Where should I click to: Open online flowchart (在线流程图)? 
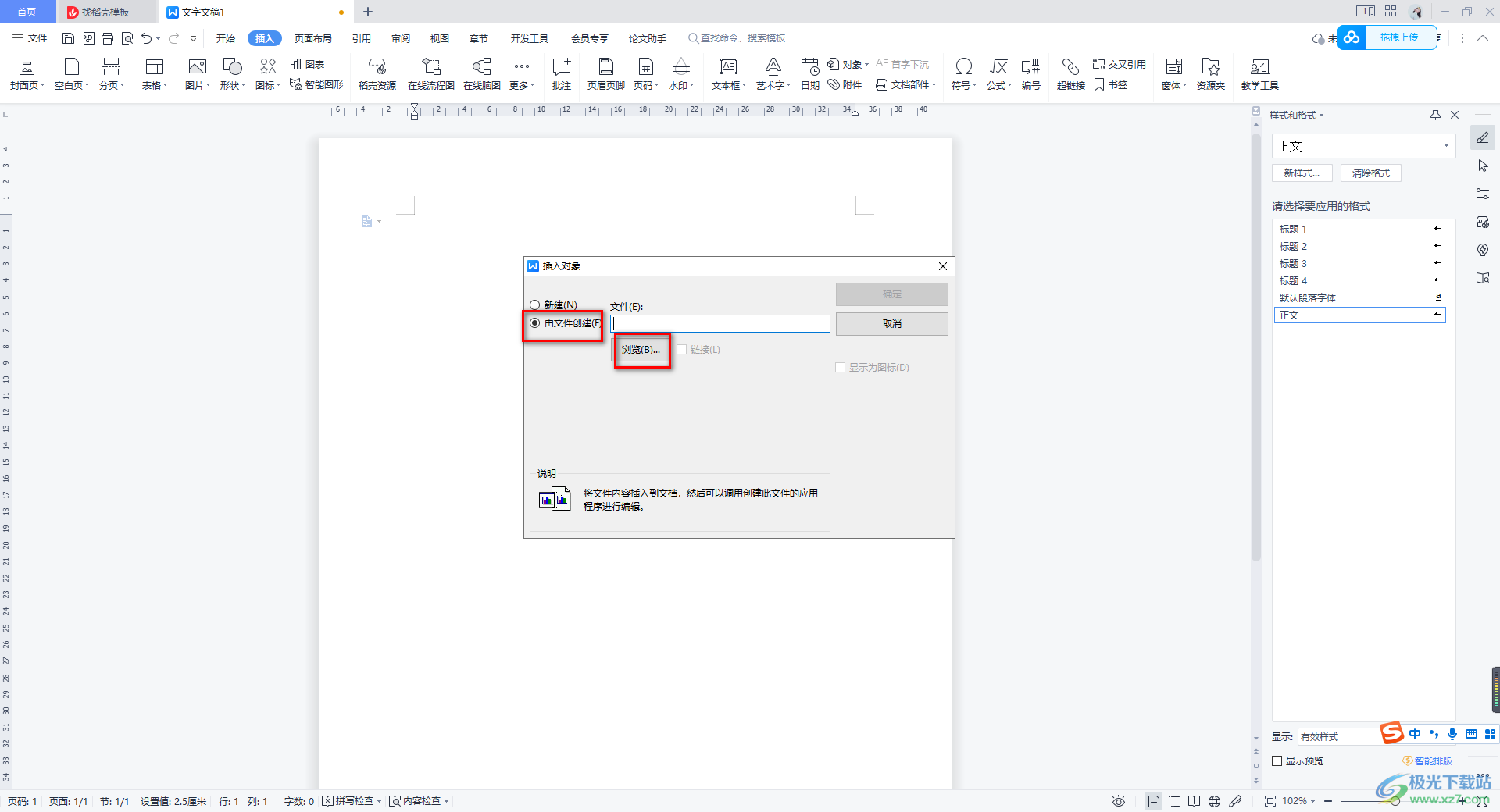tap(430, 74)
